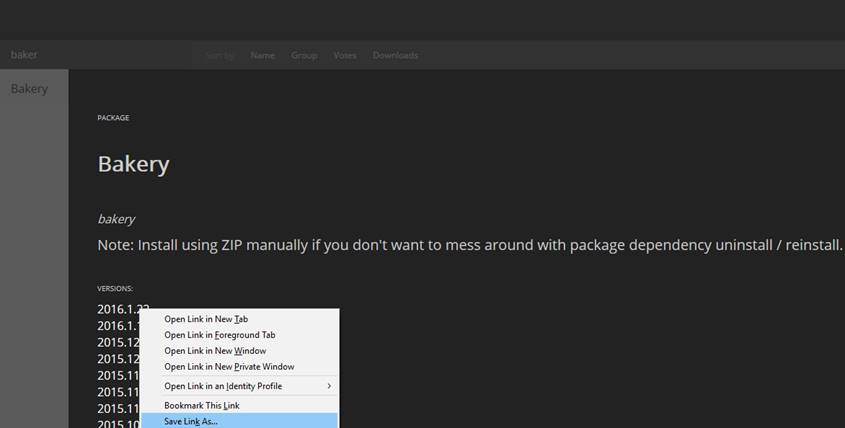Sort packages by Name
This screenshot has width=845, height=428.
pos(262,55)
